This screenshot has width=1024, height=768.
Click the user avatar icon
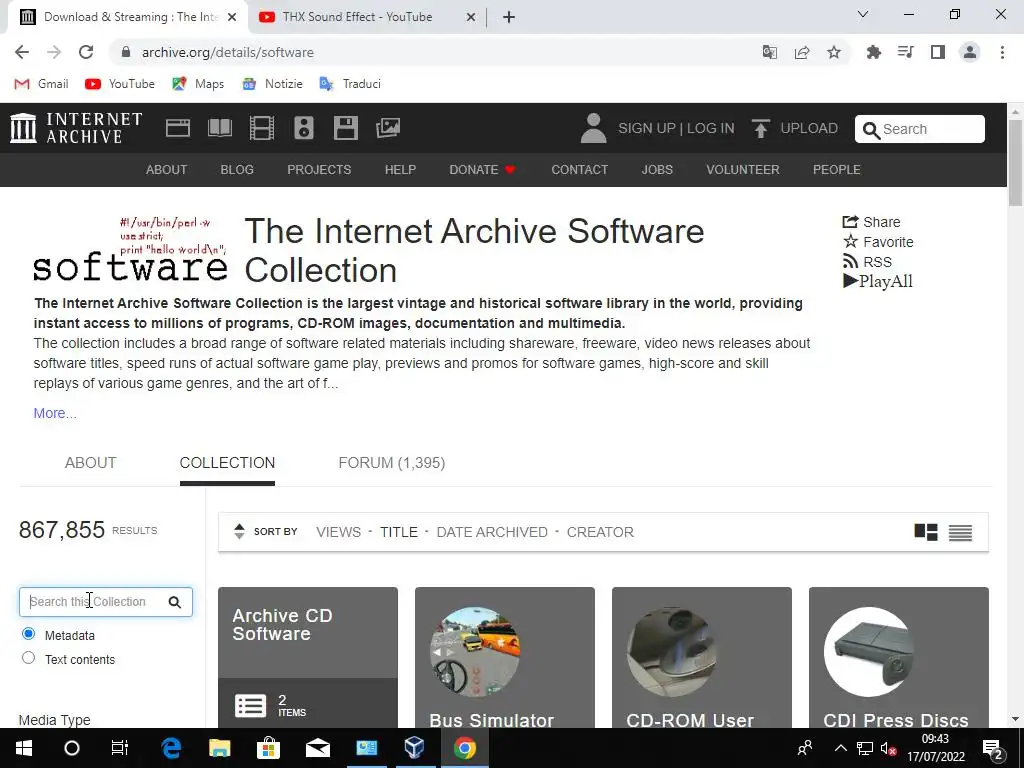(594, 128)
